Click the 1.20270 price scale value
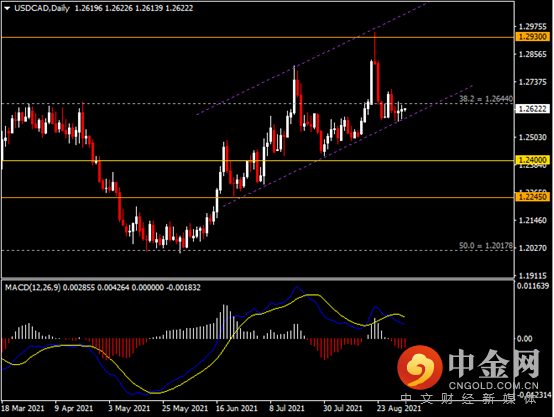This screenshot has height=417, width=554. point(532,248)
